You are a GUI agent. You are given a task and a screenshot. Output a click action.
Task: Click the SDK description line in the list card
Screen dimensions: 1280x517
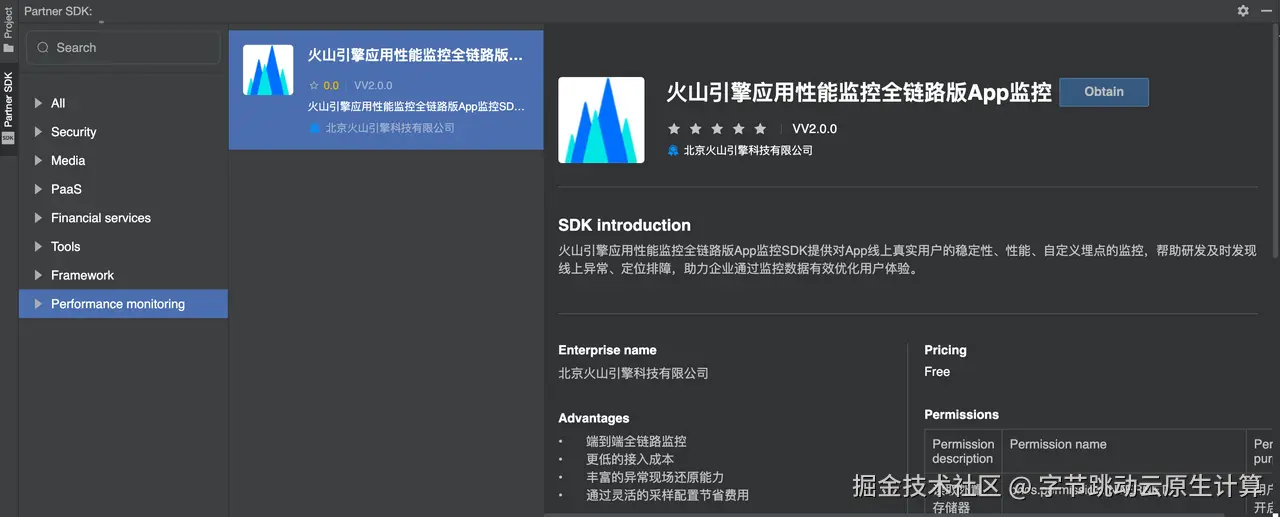[x=416, y=106]
